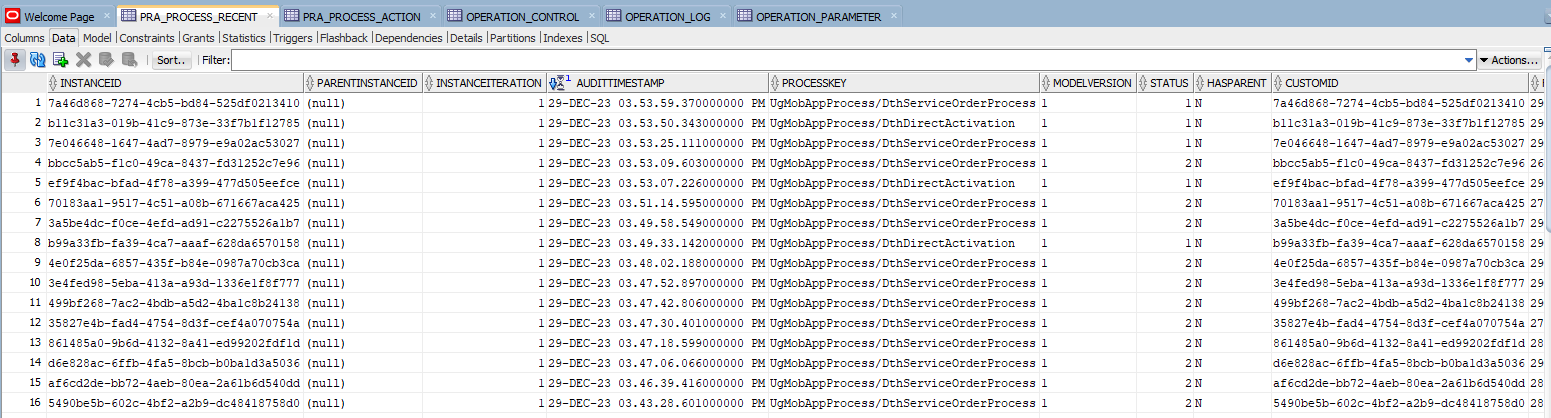1551x418 pixels.
Task: Select timestamp cell 29-DEC-23 03.46.39.416000000 PM
Action: coord(657,383)
